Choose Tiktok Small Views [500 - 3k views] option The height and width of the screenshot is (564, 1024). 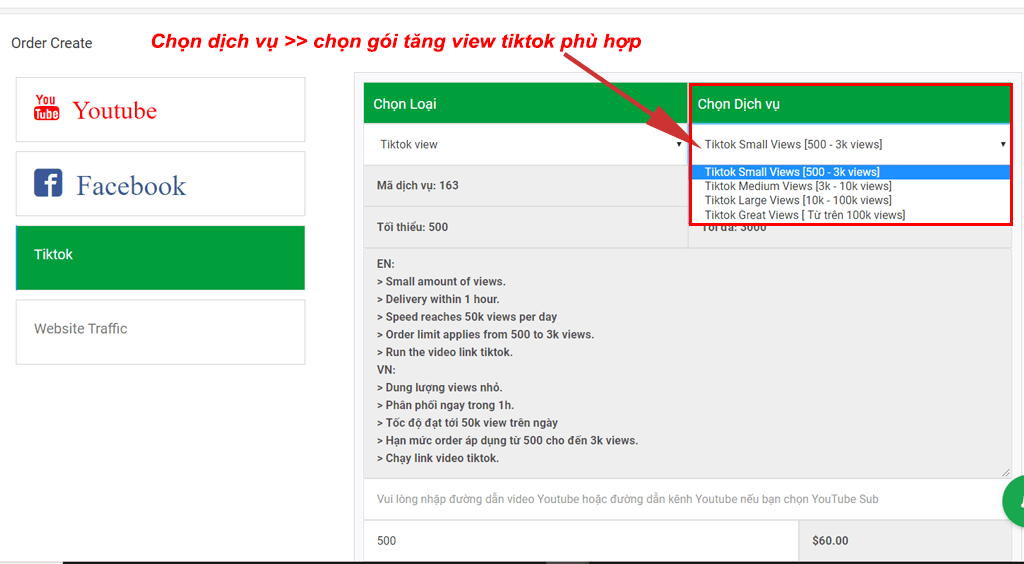coord(850,172)
